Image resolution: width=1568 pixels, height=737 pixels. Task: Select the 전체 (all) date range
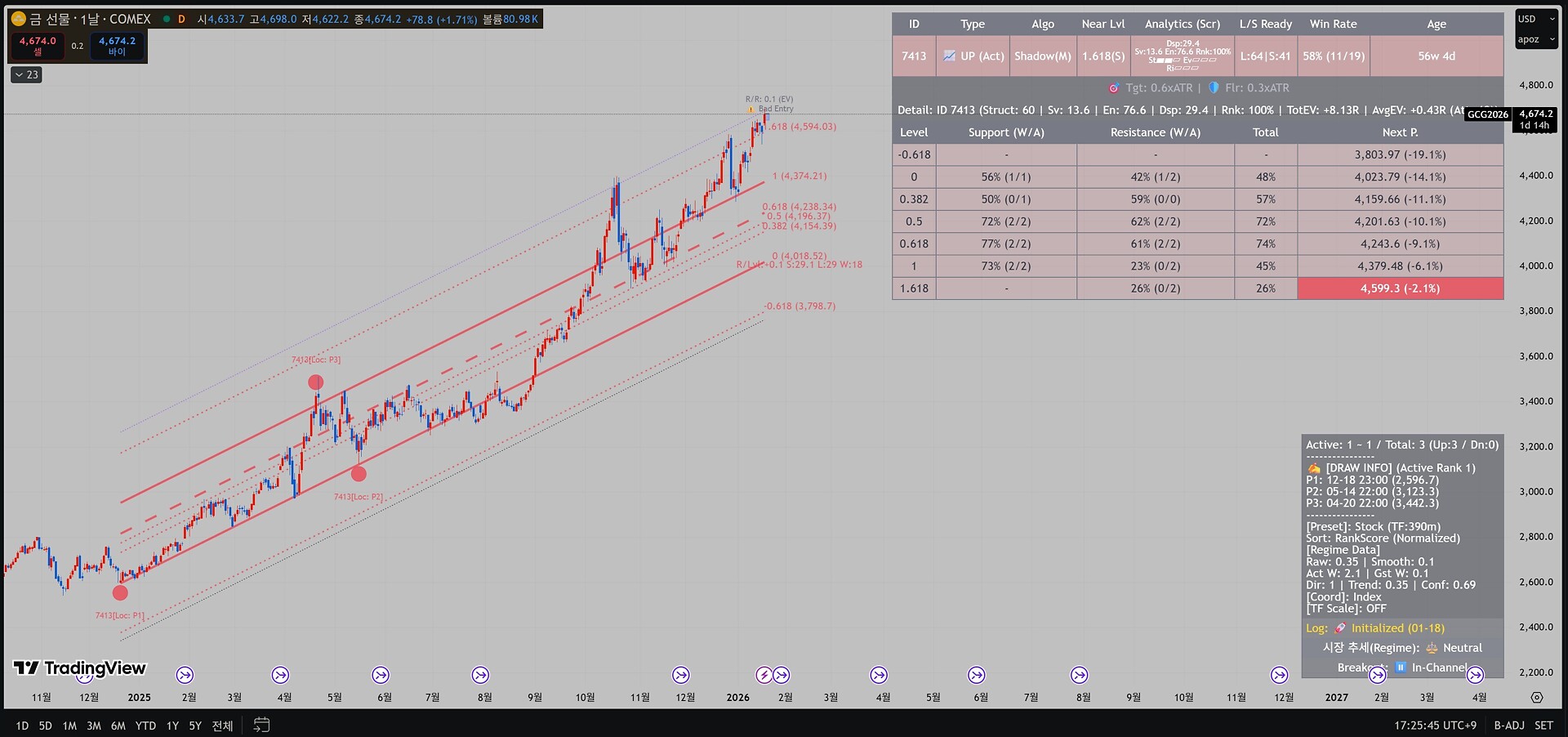[x=222, y=726]
